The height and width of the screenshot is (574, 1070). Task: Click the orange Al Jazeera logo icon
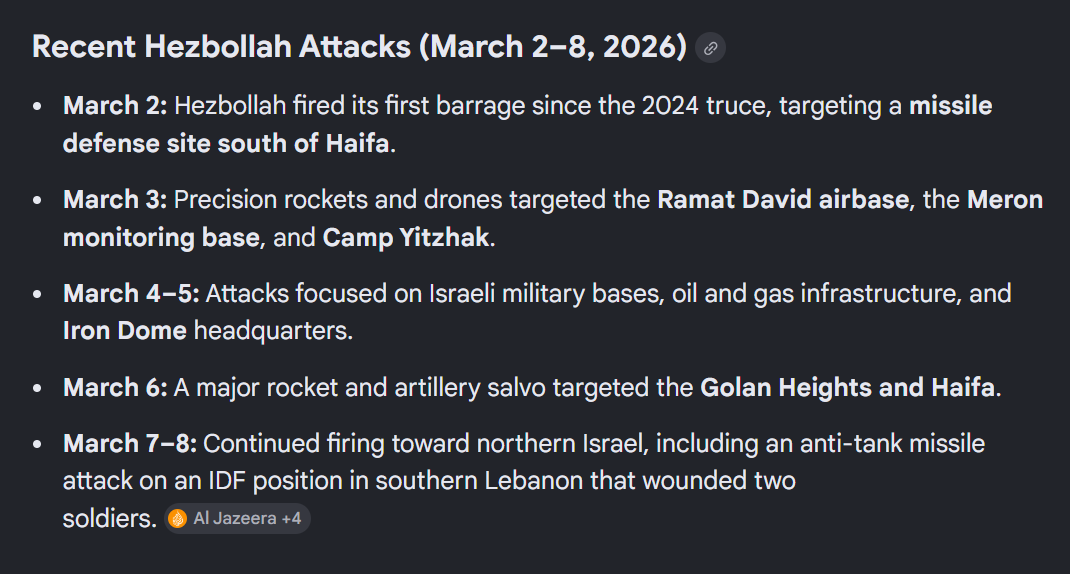pyautogui.click(x=178, y=518)
